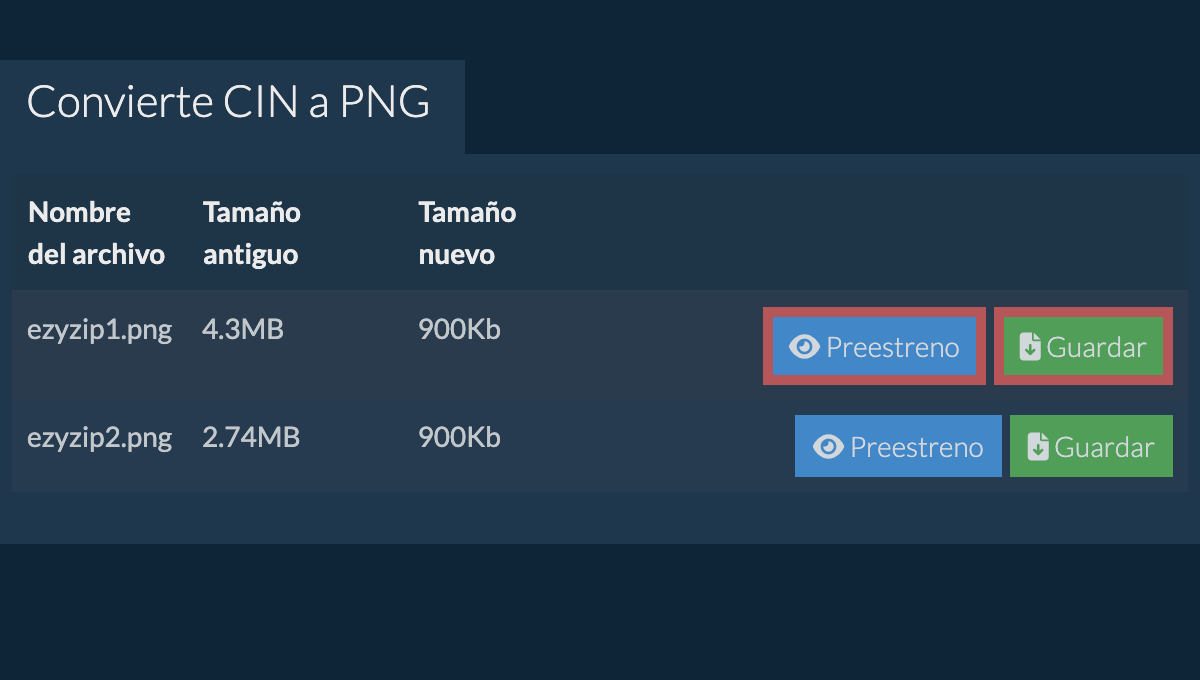Click the eye icon for ezyzip1.png
This screenshot has width=1200, height=680.
coord(804,347)
